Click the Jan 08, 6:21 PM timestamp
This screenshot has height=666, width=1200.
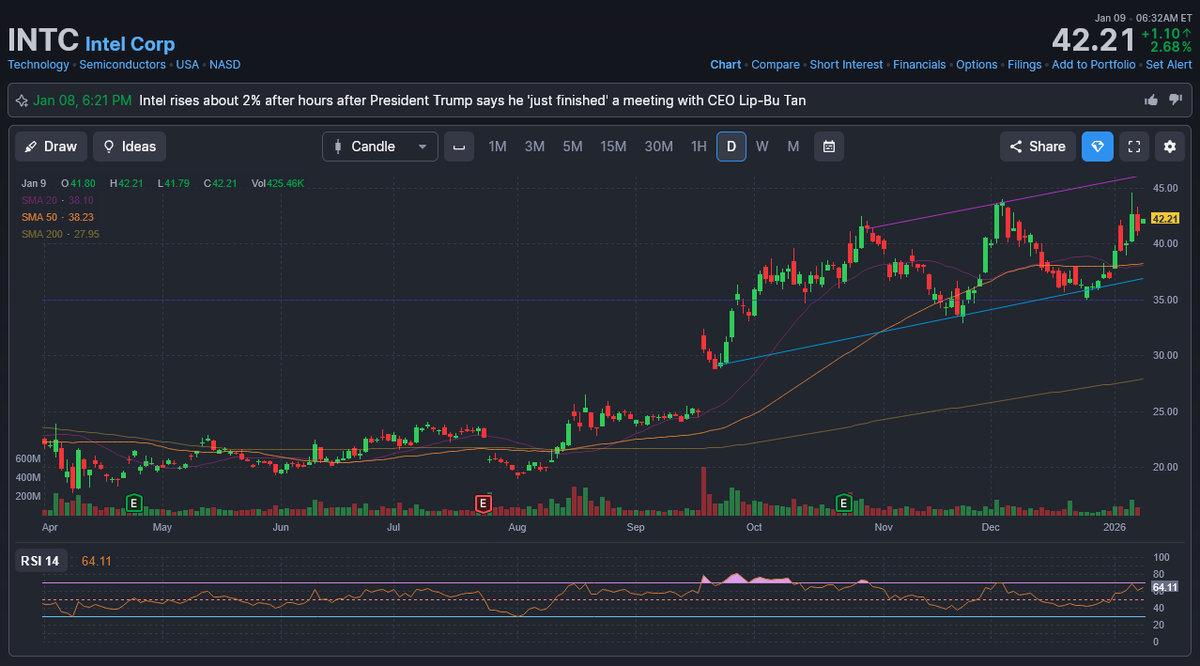pos(82,100)
